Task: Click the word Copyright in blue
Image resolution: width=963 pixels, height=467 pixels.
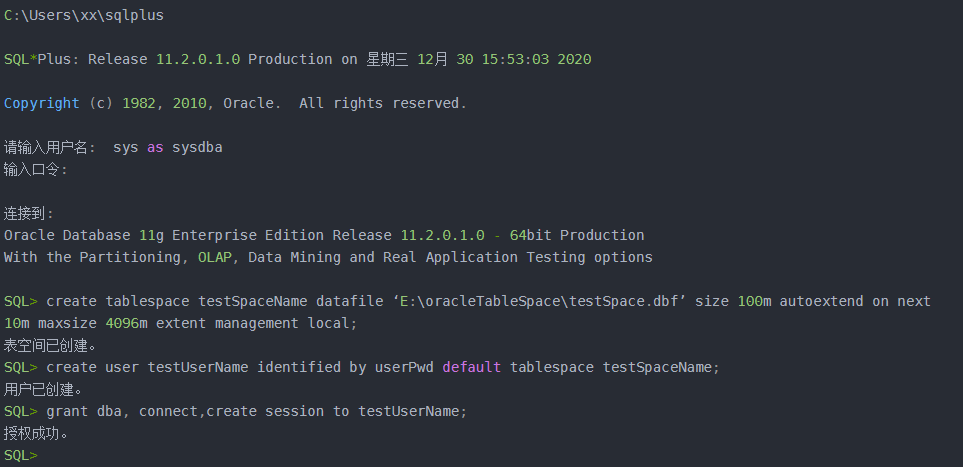Action: [42, 104]
